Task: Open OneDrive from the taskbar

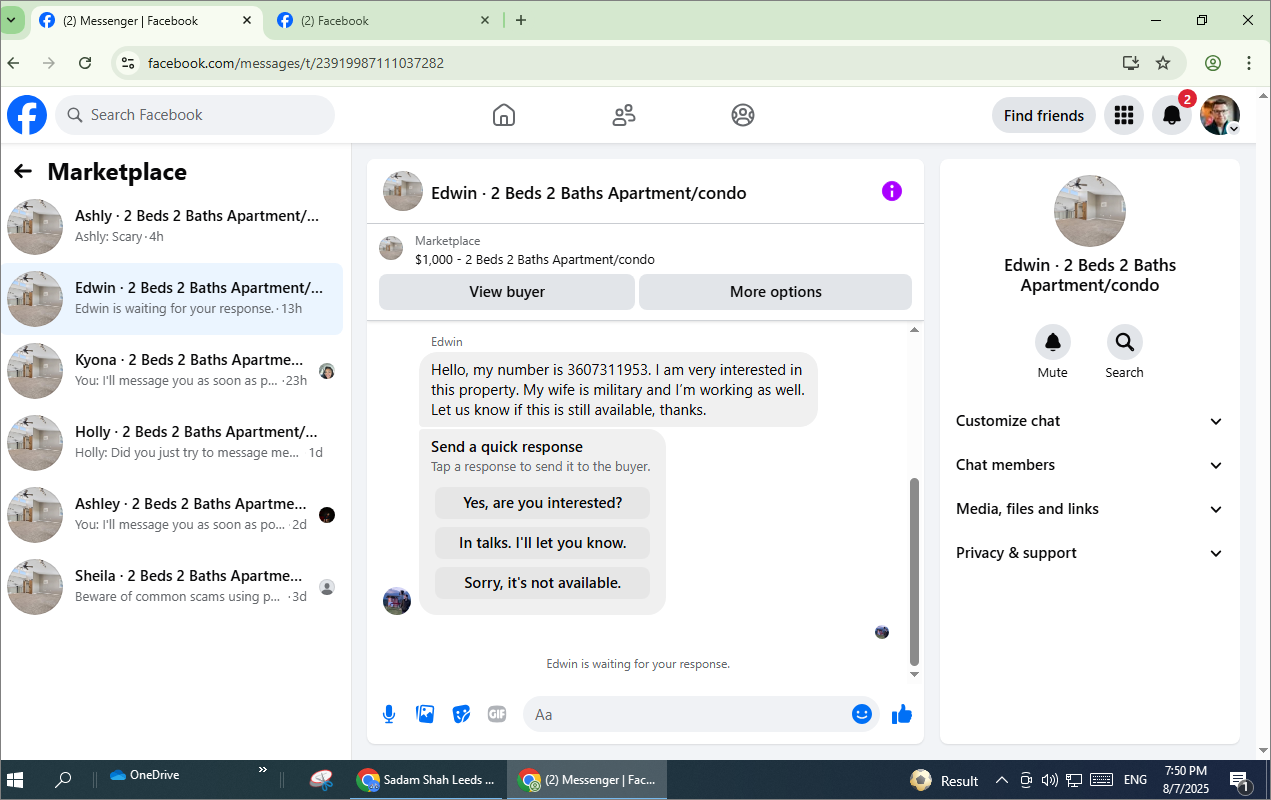Action: pos(145,775)
